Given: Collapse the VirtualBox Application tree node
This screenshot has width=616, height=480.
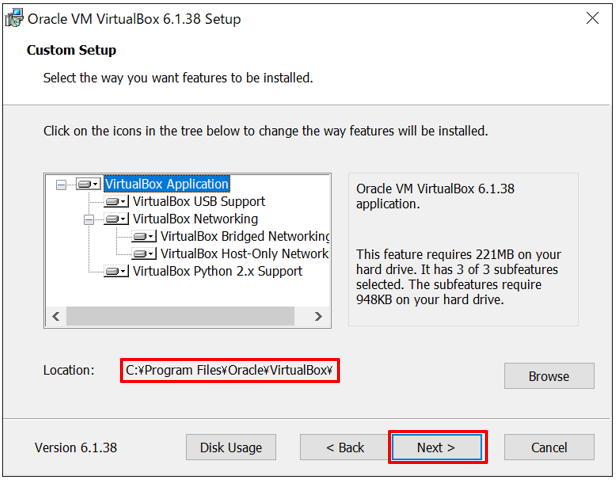Looking at the screenshot, I should click(x=61, y=184).
